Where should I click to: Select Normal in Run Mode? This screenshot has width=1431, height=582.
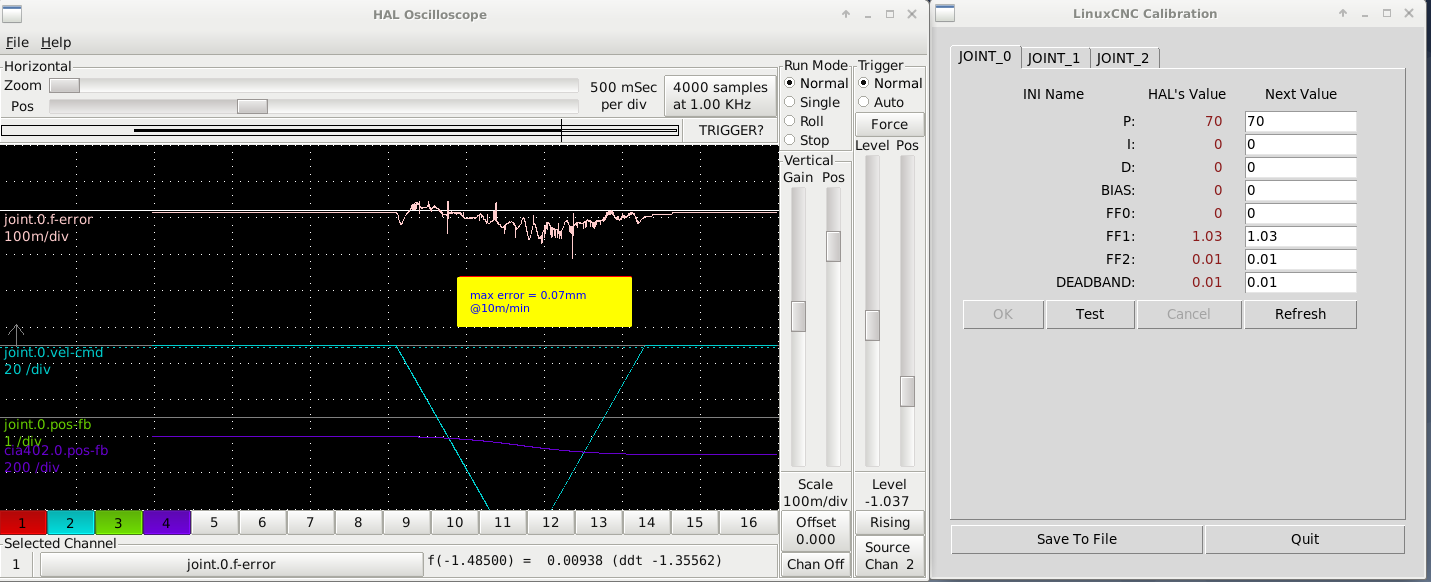(816, 83)
